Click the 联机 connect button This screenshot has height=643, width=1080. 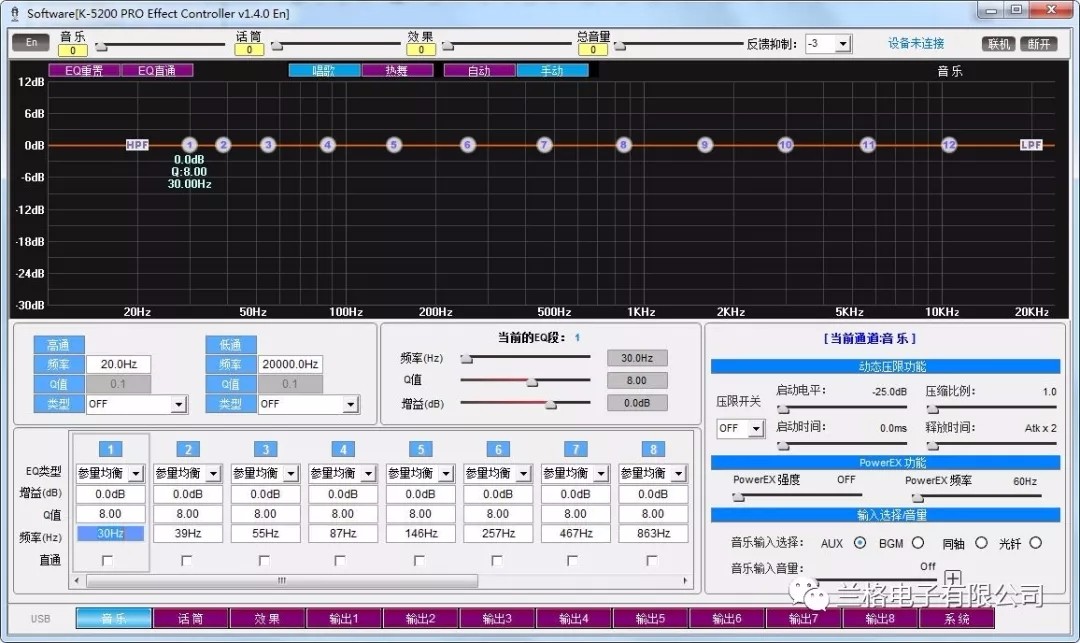999,44
